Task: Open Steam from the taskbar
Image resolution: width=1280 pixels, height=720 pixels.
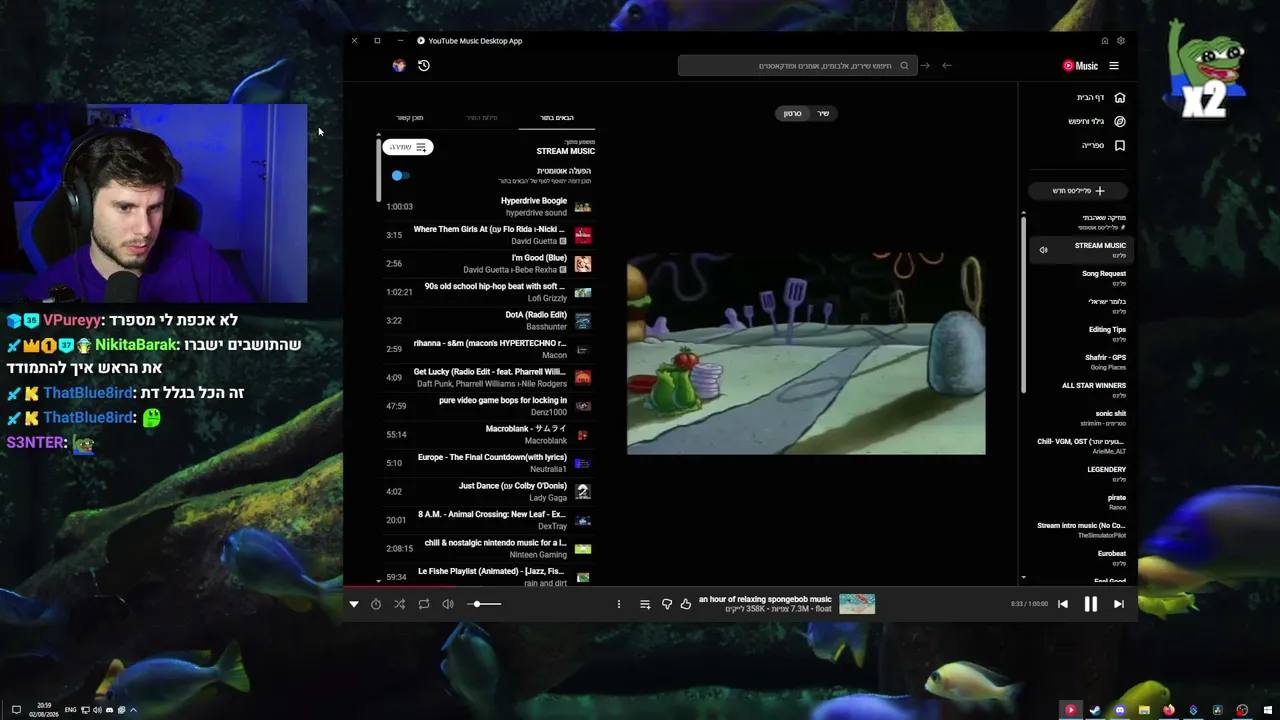Action: click(1095, 710)
